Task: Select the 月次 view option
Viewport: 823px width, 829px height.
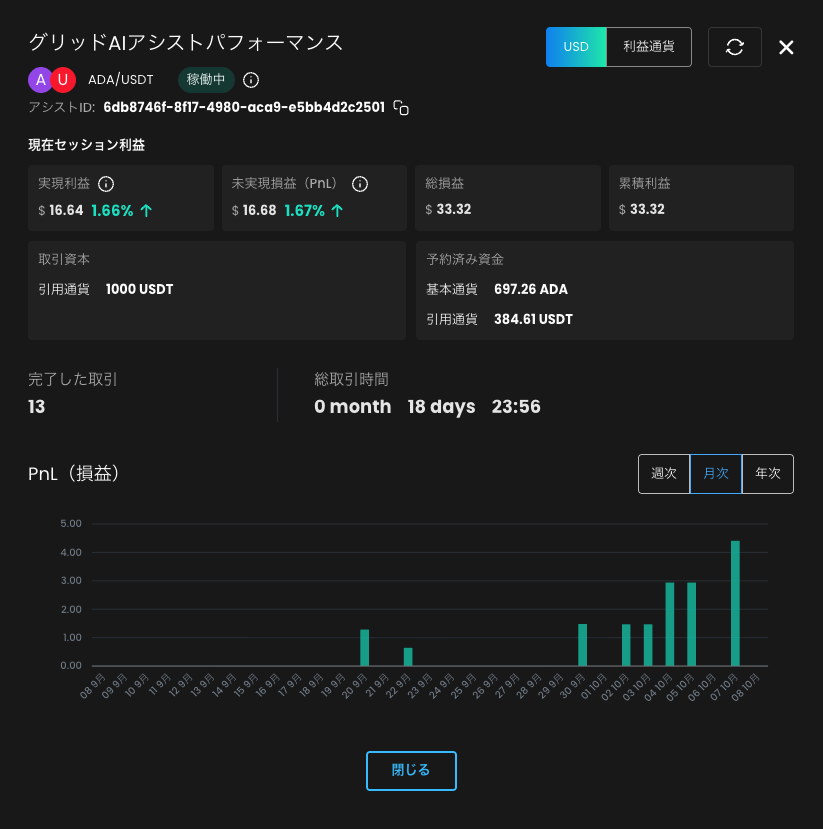Action: 716,473
